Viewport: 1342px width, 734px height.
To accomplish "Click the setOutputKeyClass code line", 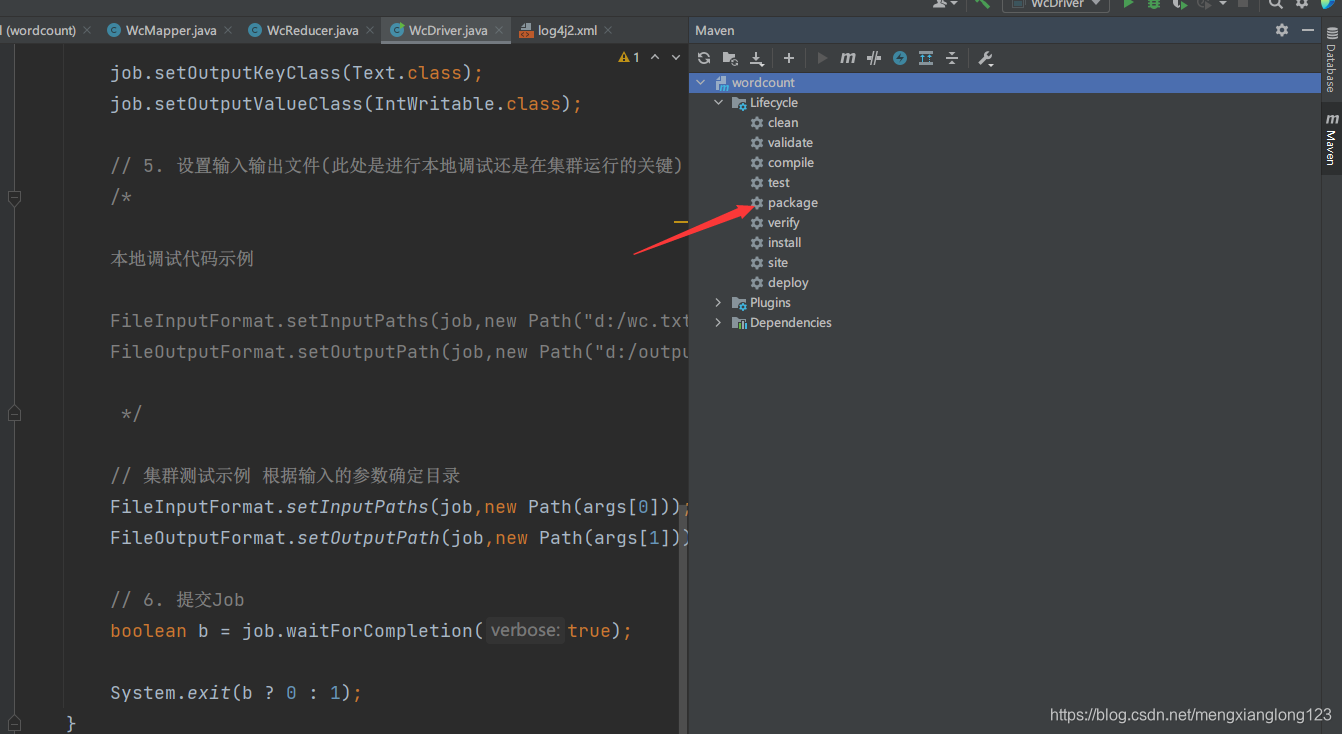I will tap(297, 73).
